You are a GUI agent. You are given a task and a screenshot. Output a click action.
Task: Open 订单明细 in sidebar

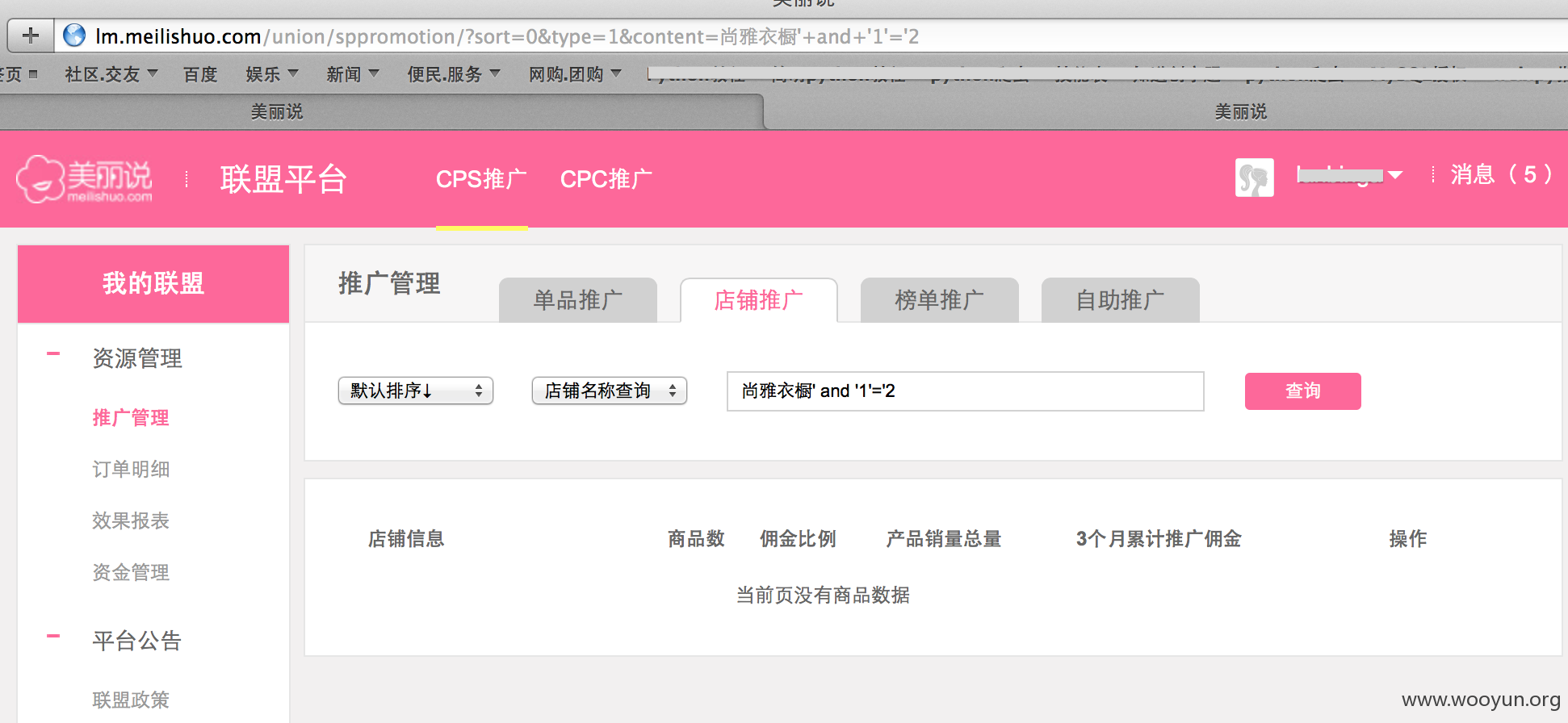tap(131, 470)
